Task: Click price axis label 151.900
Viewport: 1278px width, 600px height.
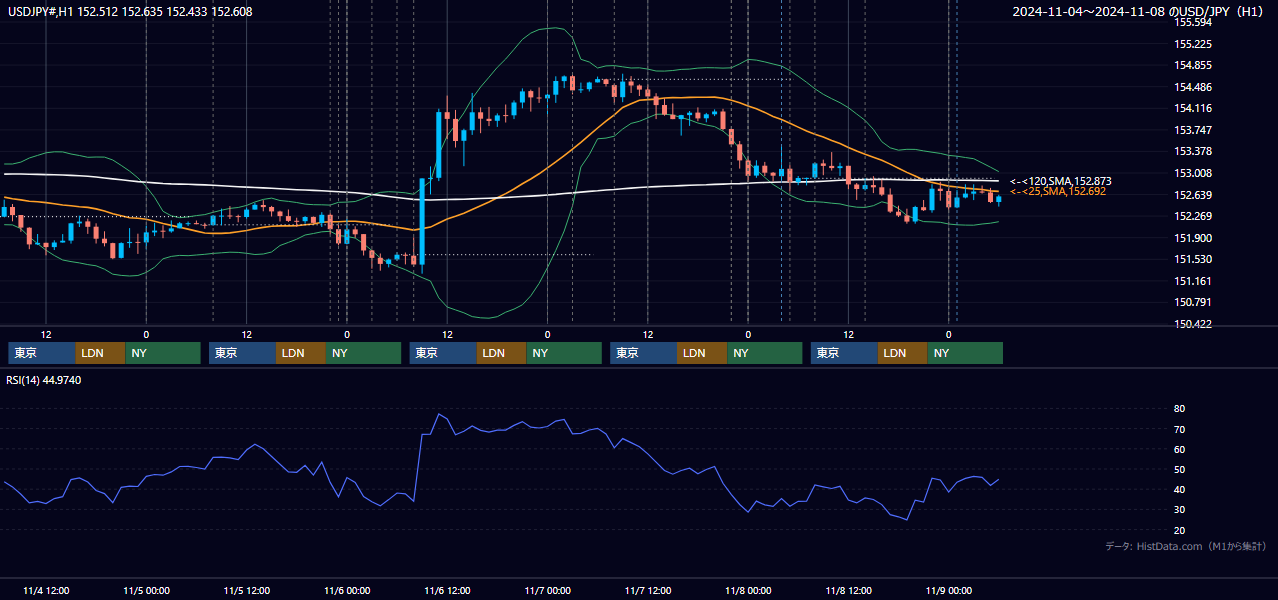Action: [1192, 238]
